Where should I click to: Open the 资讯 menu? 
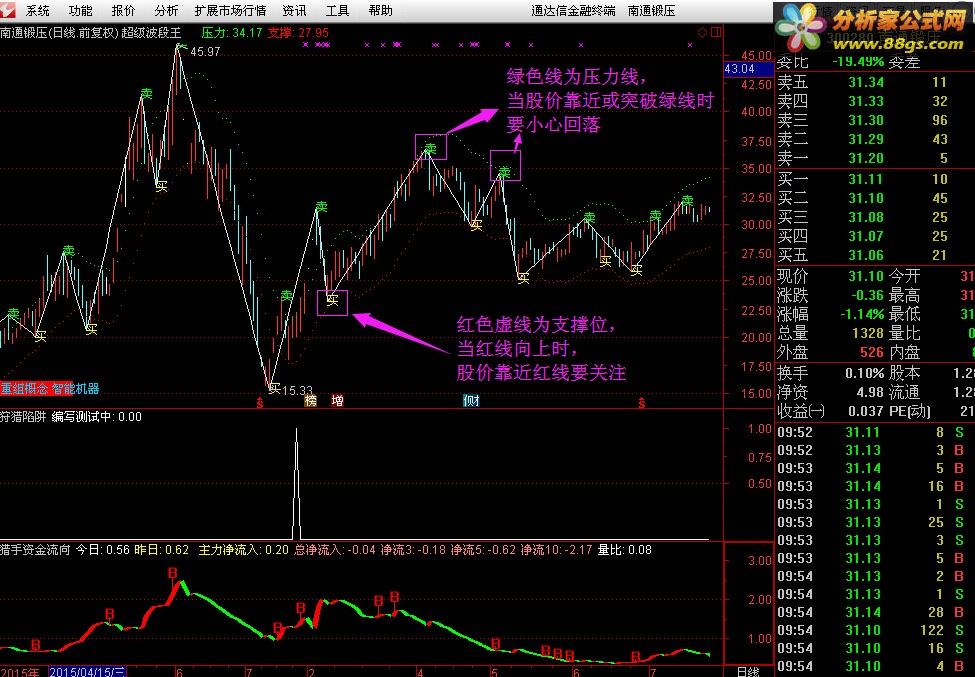(x=294, y=11)
